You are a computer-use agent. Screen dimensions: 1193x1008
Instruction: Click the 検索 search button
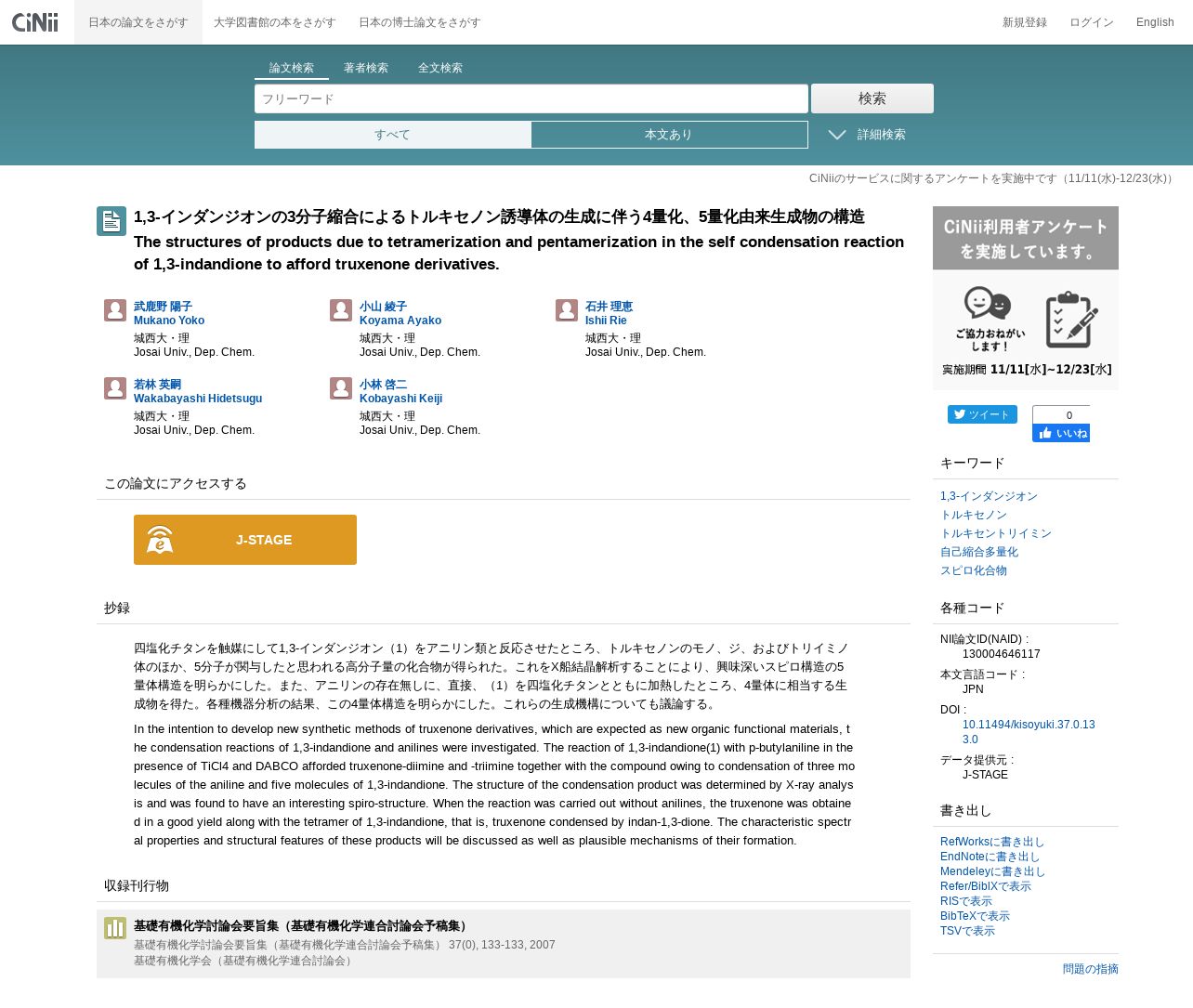pos(872,98)
